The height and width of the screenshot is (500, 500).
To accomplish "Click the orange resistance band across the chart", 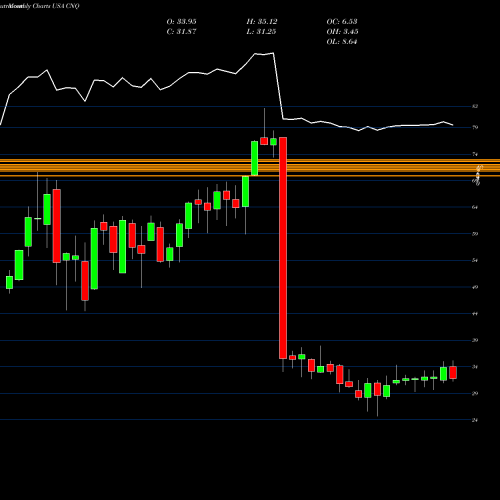I will coord(250,168).
